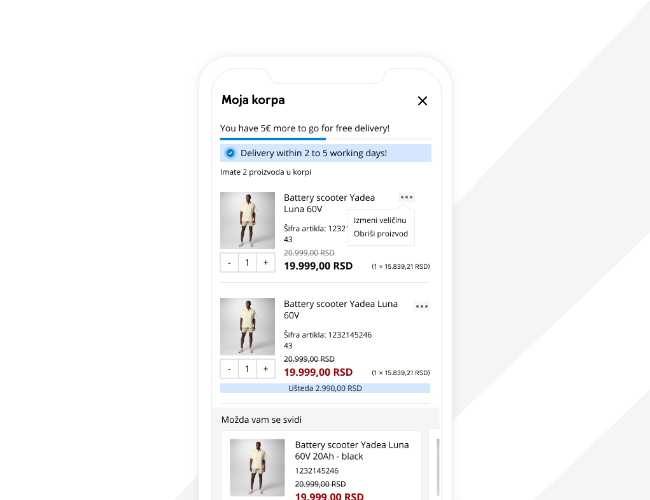The height and width of the screenshot is (500, 650).
Task: Open the second Battery scooter Yadea Luna 60V title
Action: (340, 310)
